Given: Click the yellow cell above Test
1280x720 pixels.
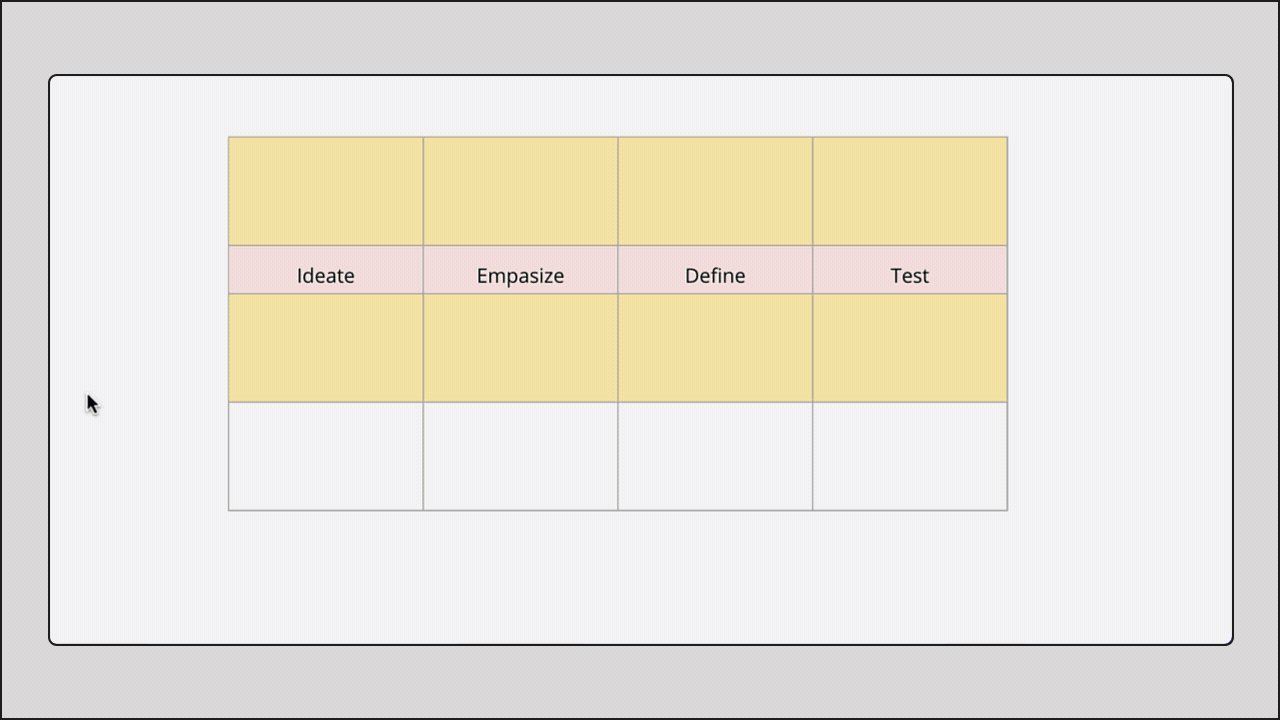Looking at the screenshot, I should pyautogui.click(x=910, y=191).
